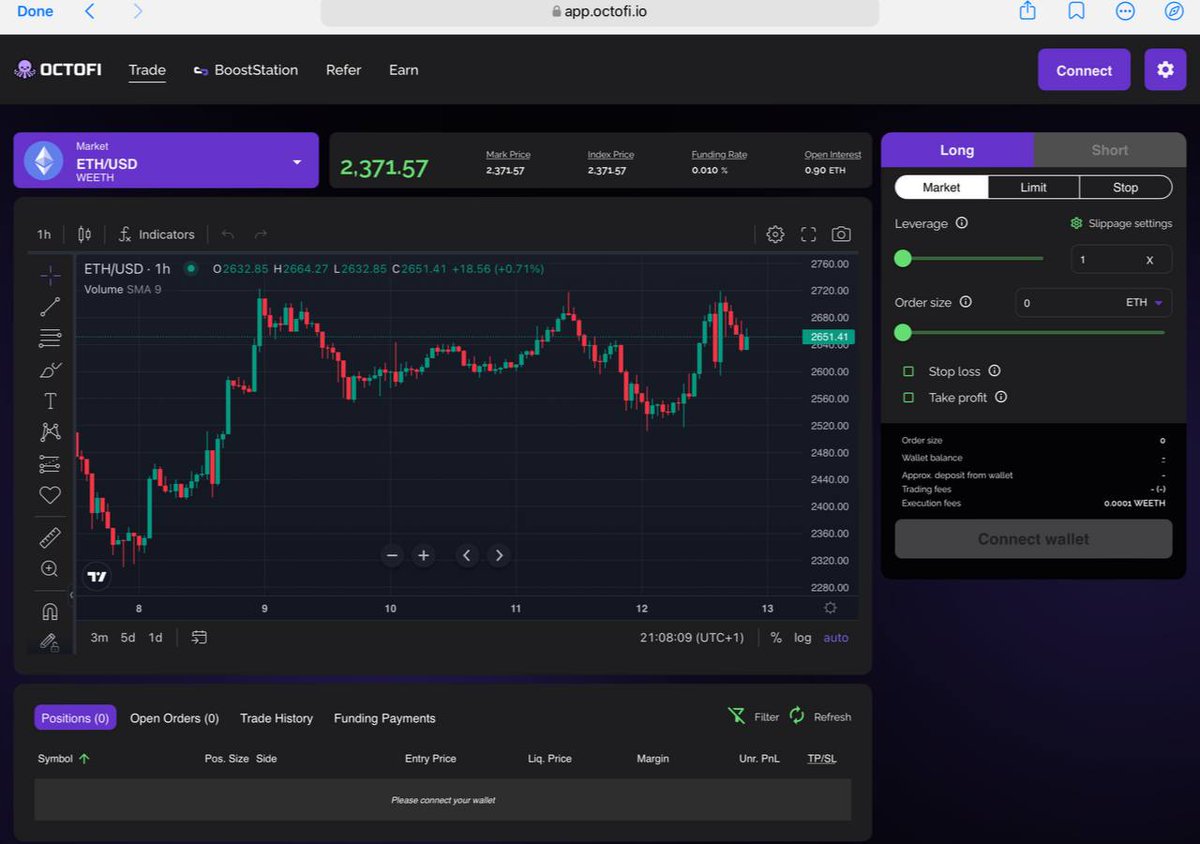Select the crosshair cursor tool

tap(50, 275)
